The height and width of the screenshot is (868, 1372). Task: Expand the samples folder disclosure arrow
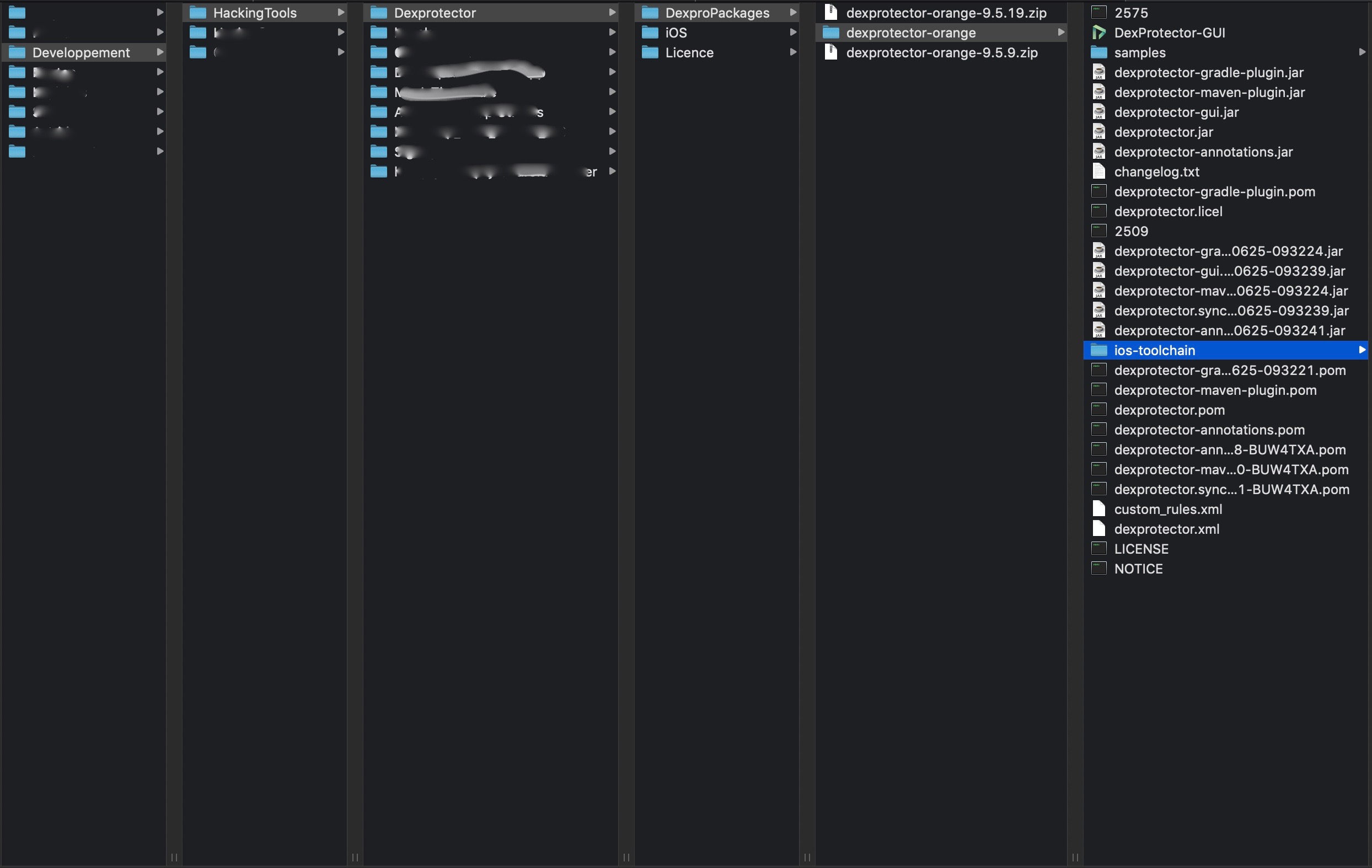pyautogui.click(x=1362, y=52)
